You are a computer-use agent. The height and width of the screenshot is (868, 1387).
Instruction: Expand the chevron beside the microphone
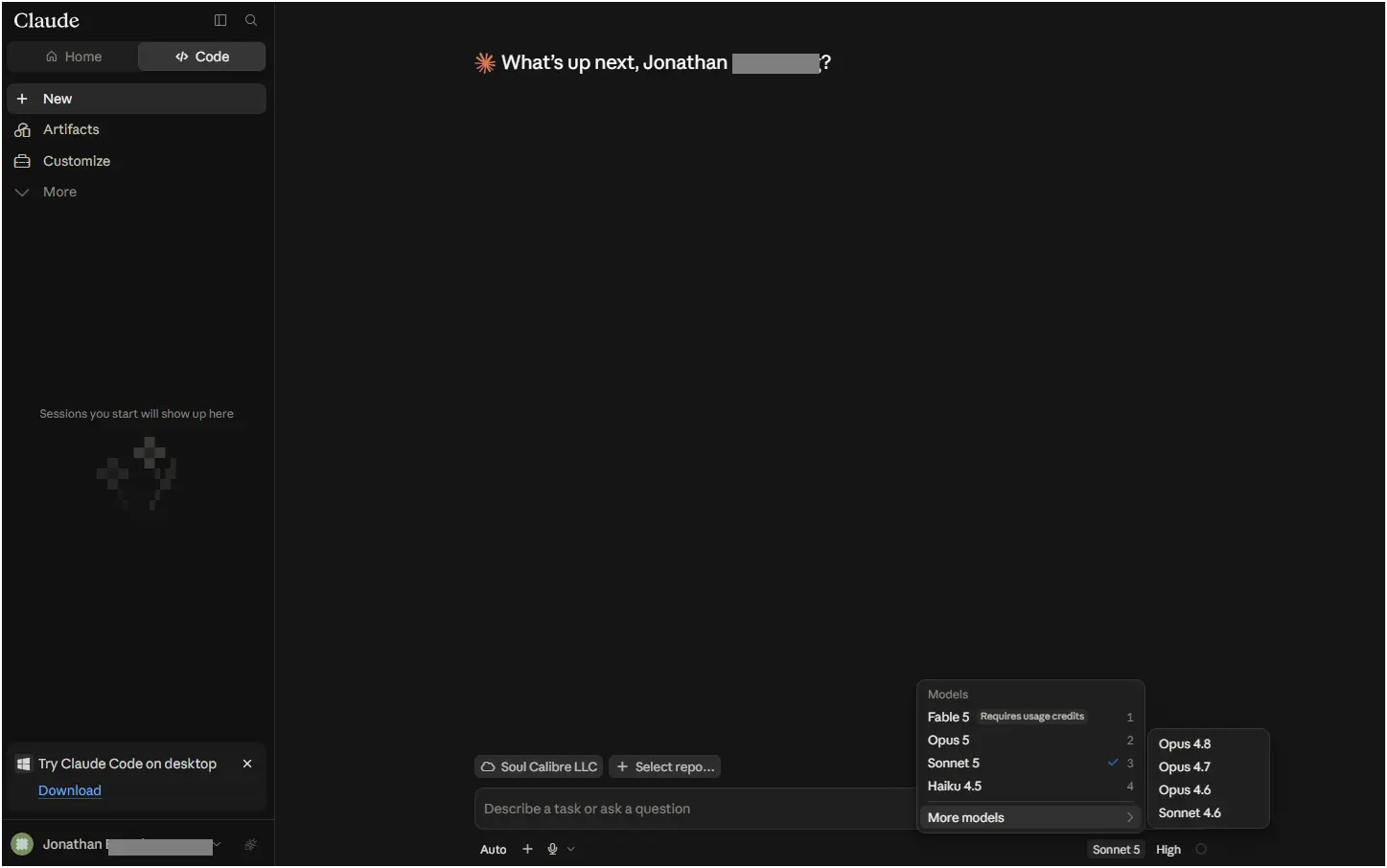tap(571, 849)
